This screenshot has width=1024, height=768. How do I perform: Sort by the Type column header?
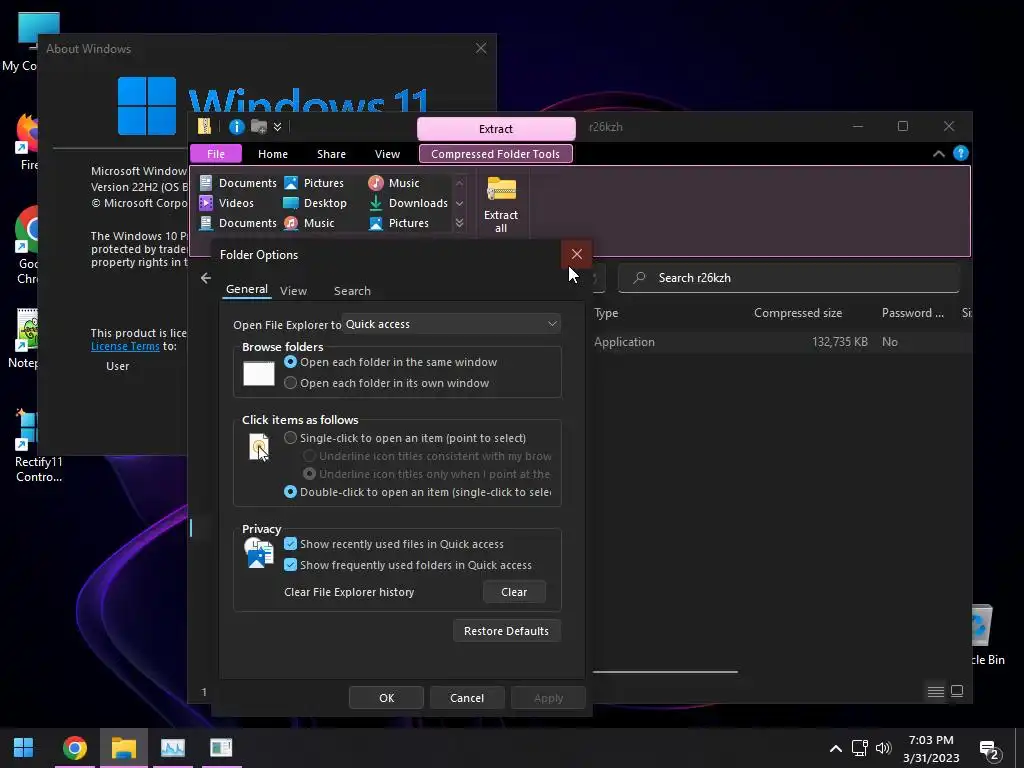point(606,313)
